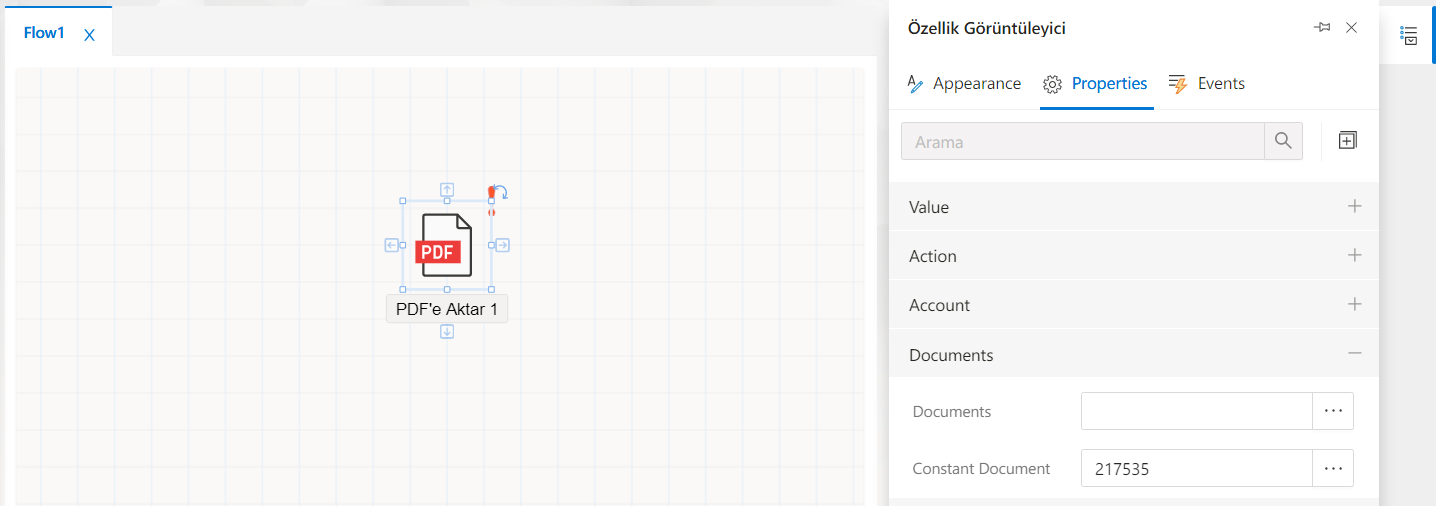The width and height of the screenshot is (1436, 506).
Task: Click the rotate handle on the PDF node
Action: point(501,192)
